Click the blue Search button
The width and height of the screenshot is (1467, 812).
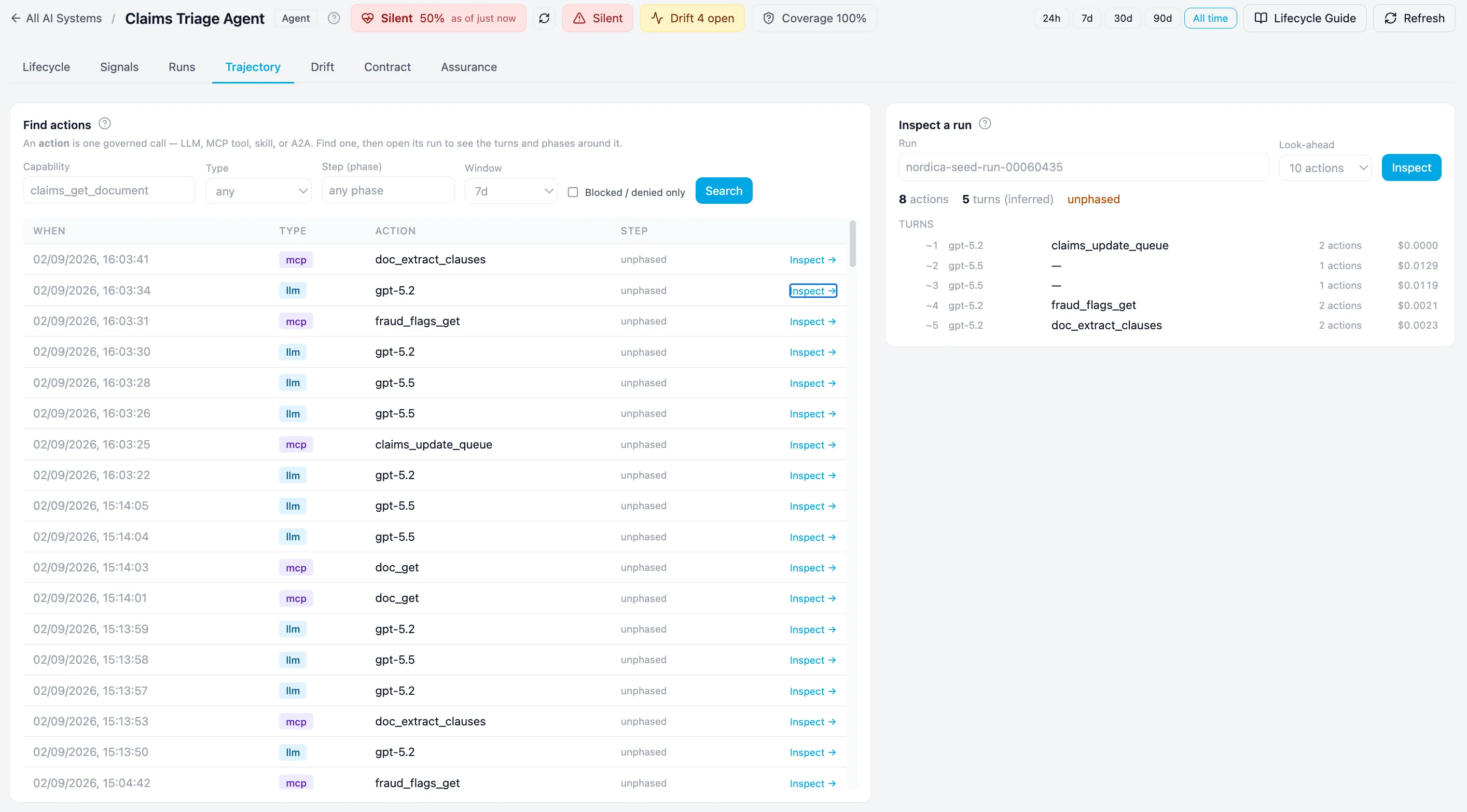click(723, 191)
